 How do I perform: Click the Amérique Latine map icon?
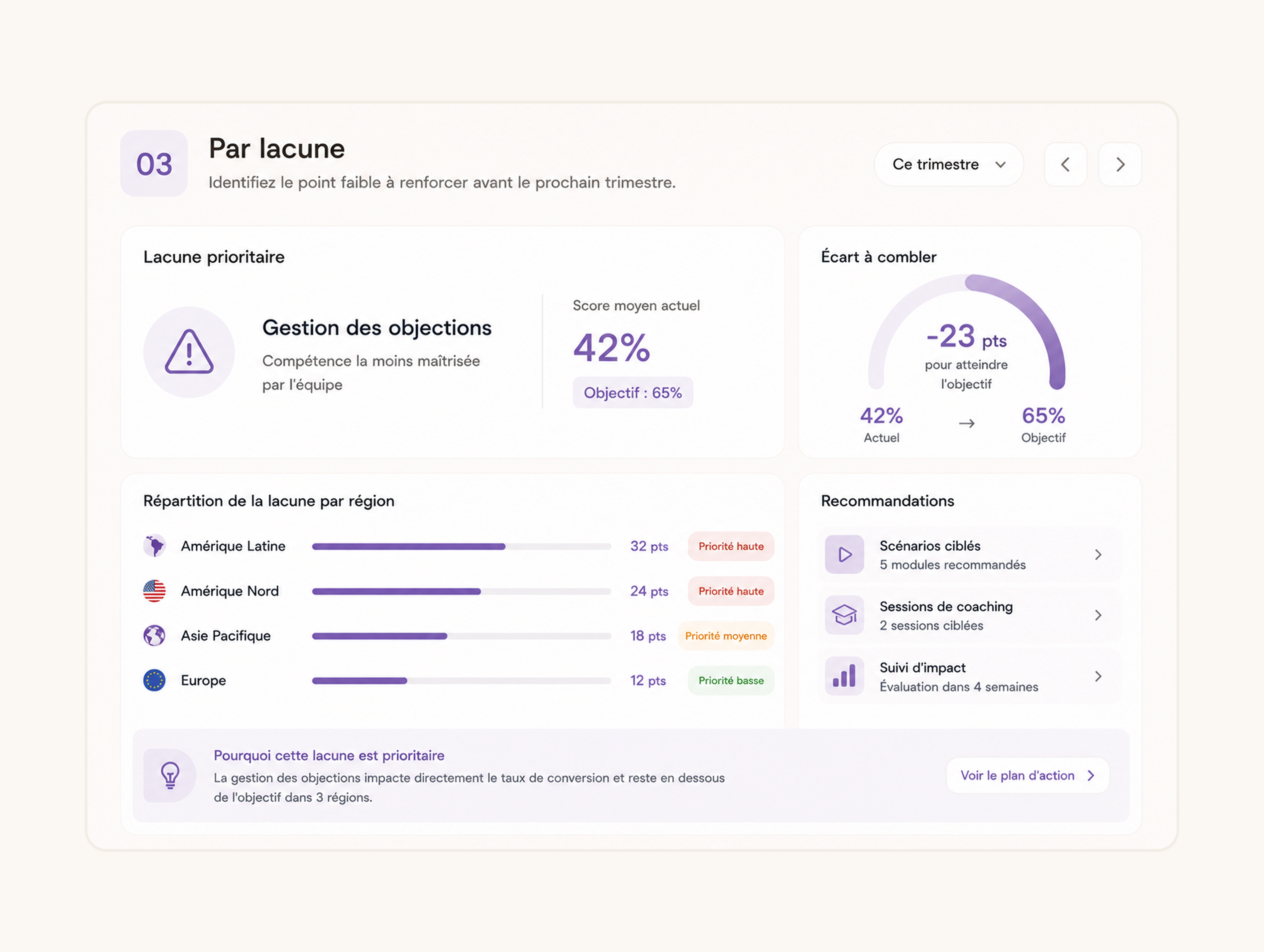coord(154,546)
